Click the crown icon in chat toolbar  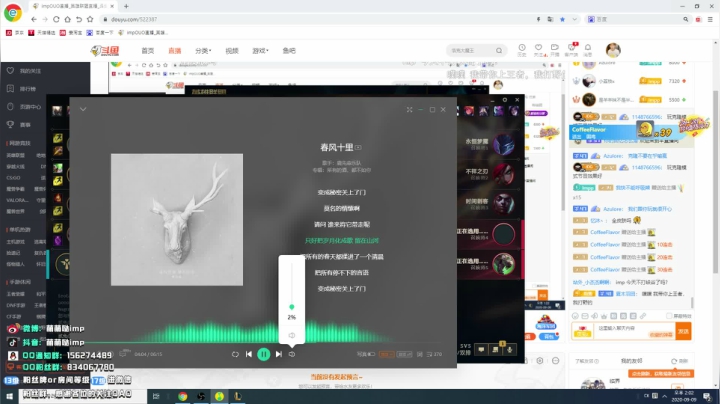coord(604,316)
